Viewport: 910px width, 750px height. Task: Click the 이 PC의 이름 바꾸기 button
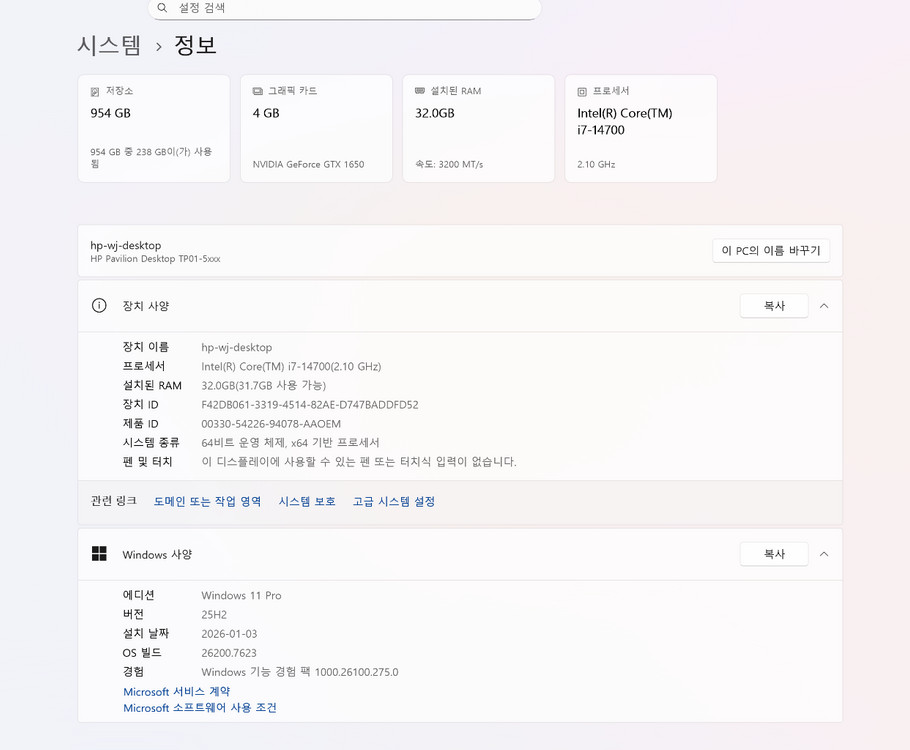[771, 250]
